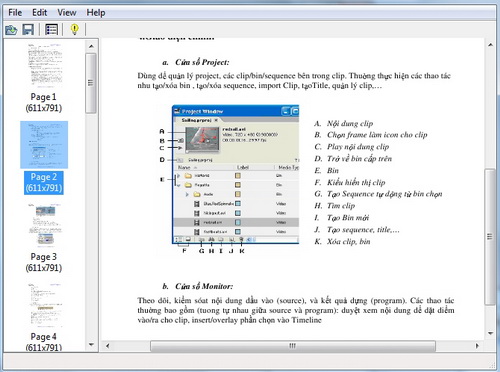Image resolution: width=500 pixels, height=372 pixels.
Task: Click legend line 'A. Nội dung clip'
Action: 344,123
